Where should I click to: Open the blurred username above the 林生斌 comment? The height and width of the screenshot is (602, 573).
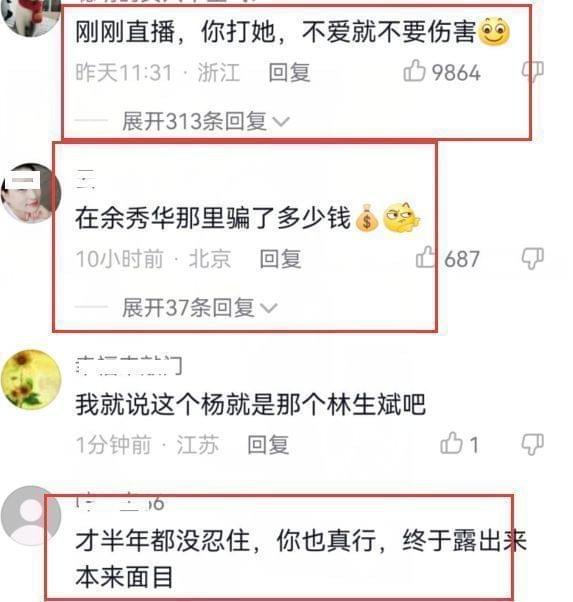(129, 365)
